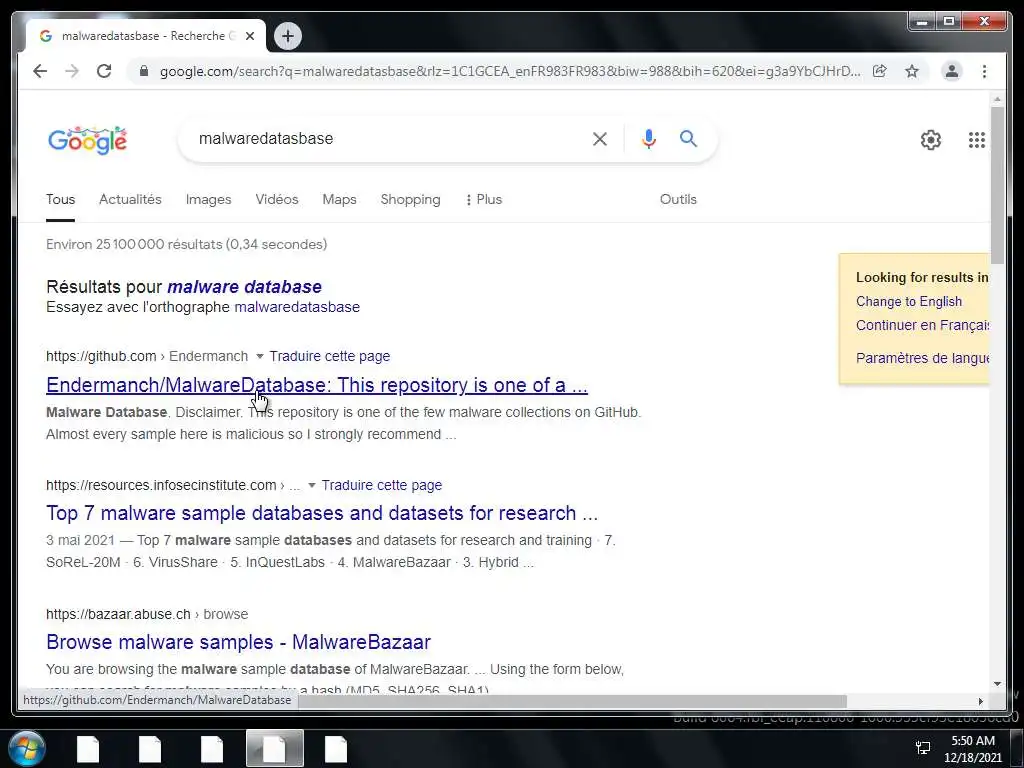The image size is (1024, 768).
Task: Open Chrome's three-dot menu
Action: pyautogui.click(x=984, y=71)
